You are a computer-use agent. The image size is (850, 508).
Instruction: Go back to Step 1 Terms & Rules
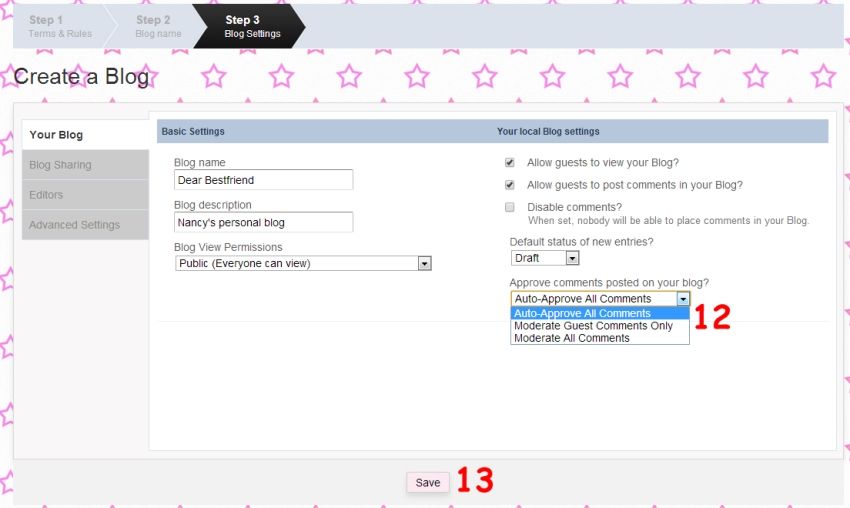[x=60, y=26]
